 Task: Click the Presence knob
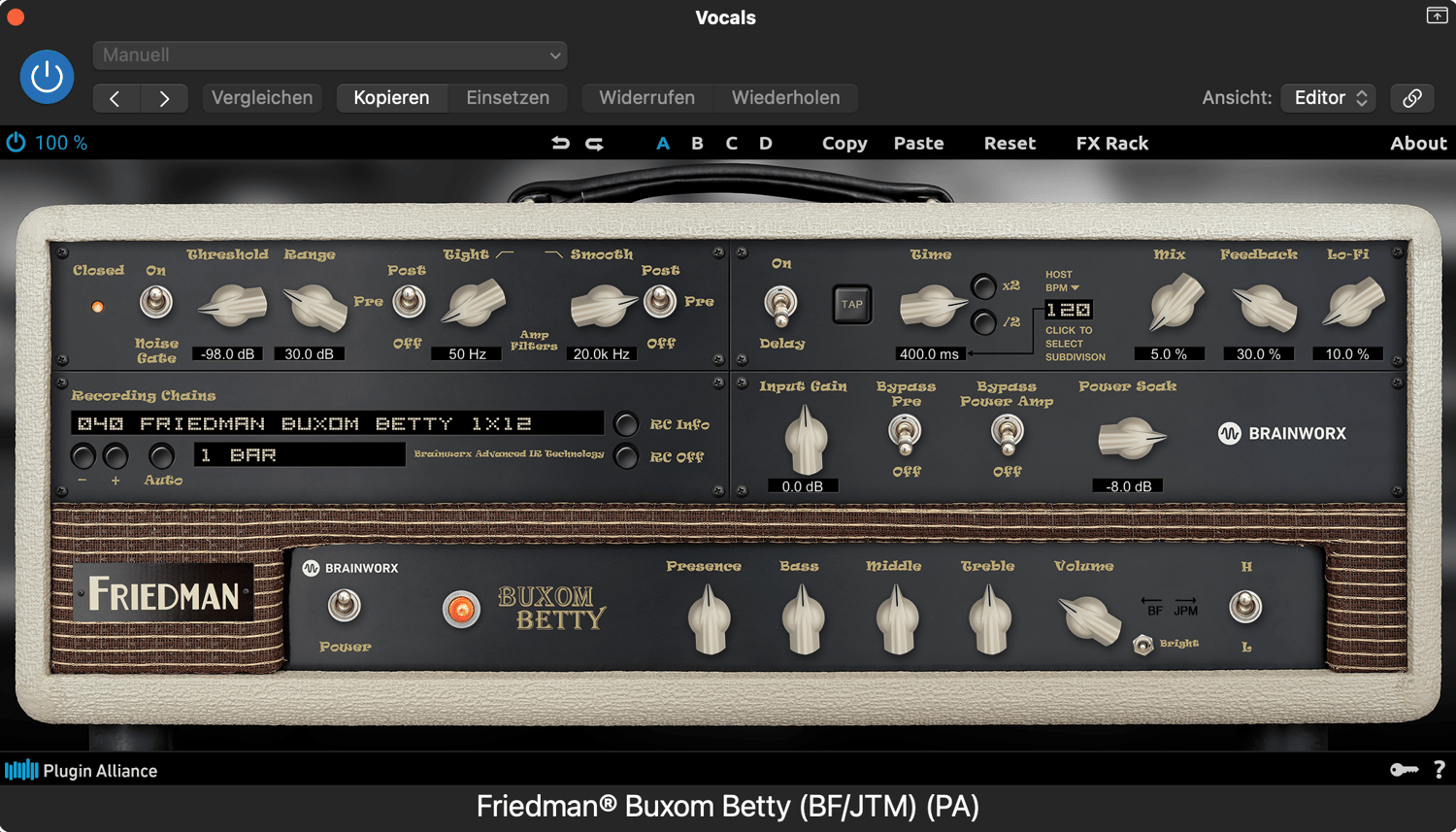(x=710, y=620)
